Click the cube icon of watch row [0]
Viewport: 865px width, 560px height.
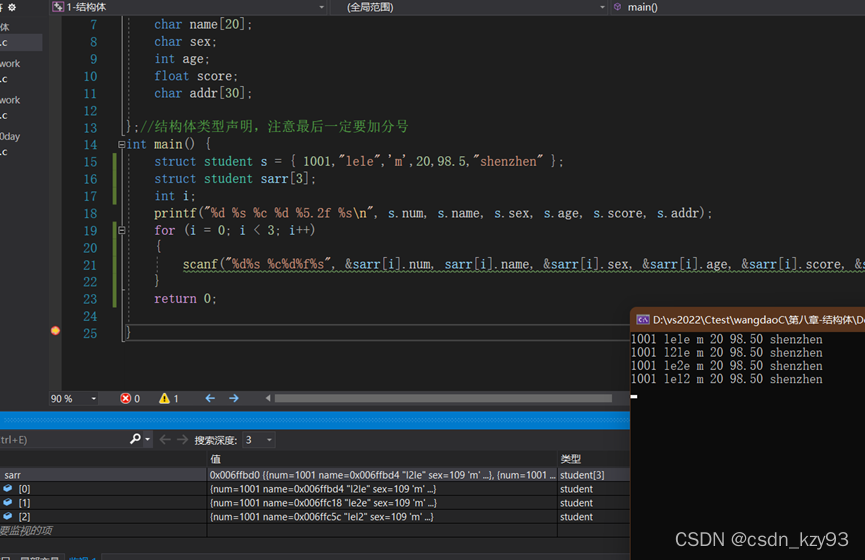pos(8,488)
